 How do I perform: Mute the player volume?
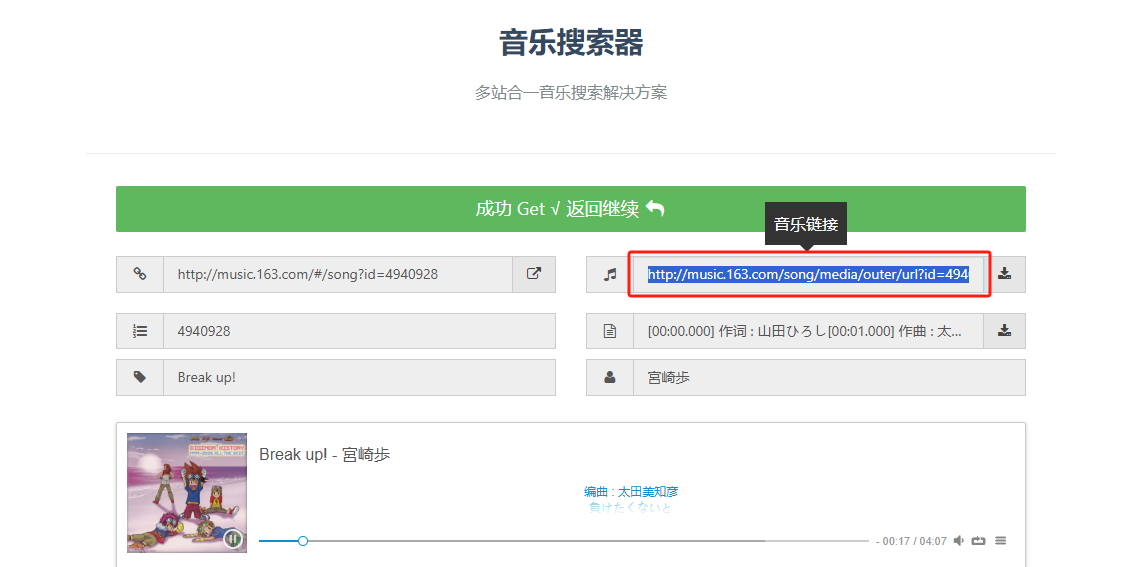959,541
